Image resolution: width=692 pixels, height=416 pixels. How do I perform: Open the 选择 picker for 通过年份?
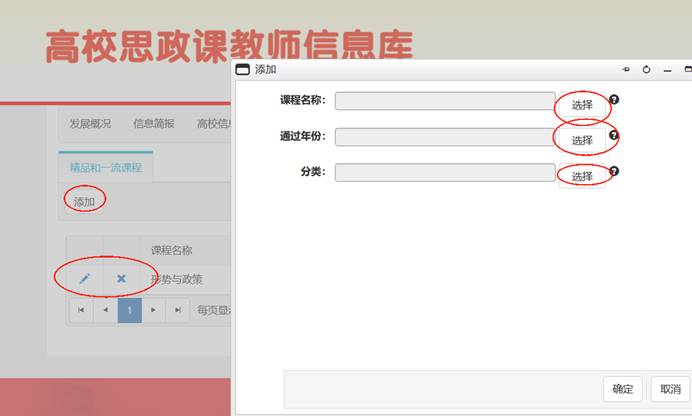pos(582,140)
